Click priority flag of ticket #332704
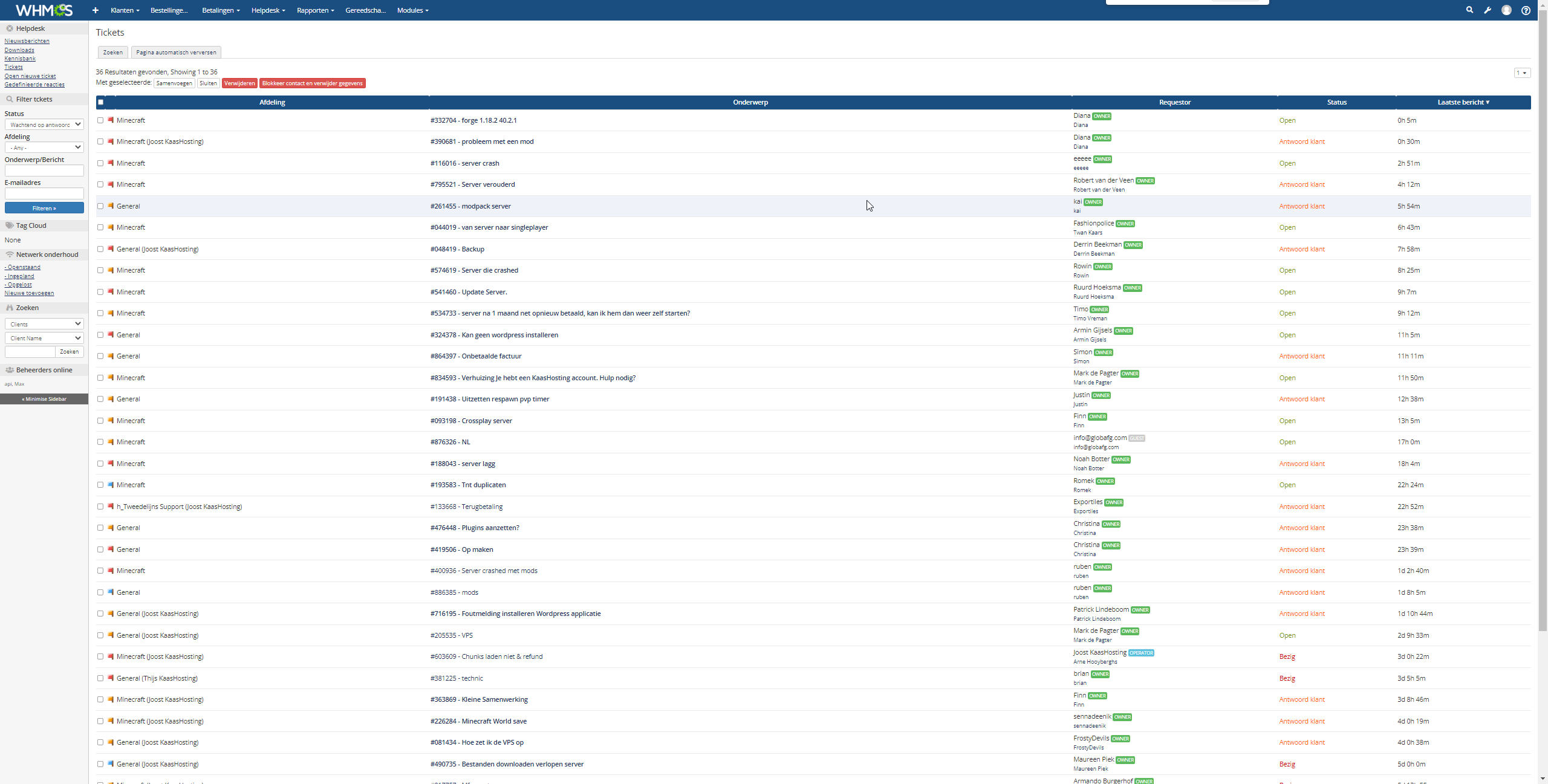Screen dimensions: 1548x784 pos(111,120)
